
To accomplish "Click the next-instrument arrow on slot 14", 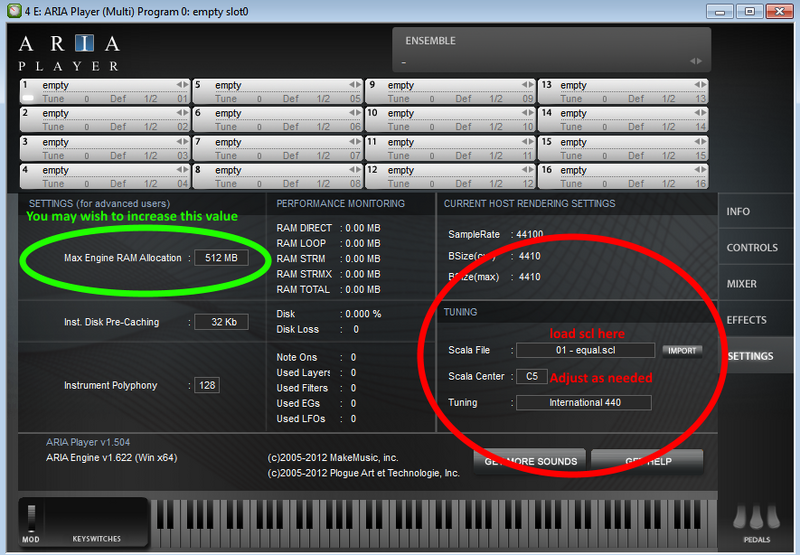I will click(x=704, y=113).
